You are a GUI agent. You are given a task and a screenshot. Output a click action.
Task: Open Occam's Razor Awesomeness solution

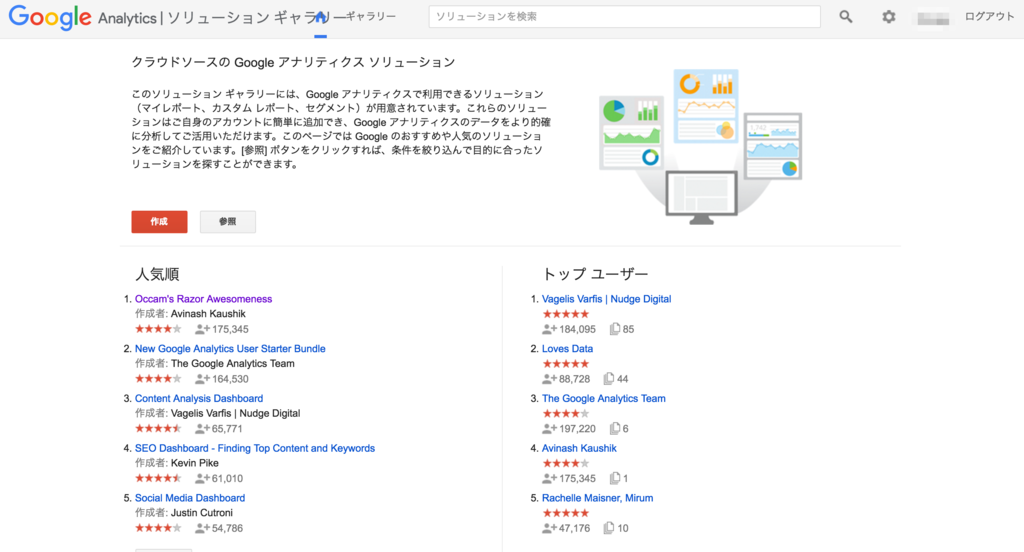click(x=203, y=299)
